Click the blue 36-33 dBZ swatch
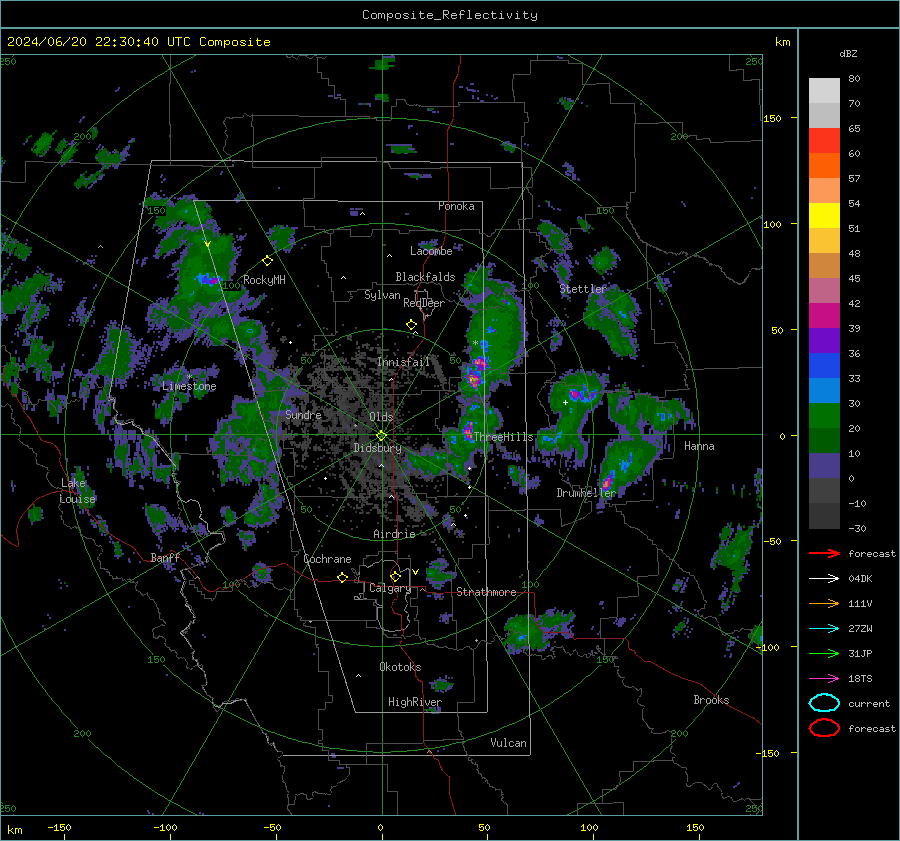The image size is (900, 841). [x=824, y=366]
